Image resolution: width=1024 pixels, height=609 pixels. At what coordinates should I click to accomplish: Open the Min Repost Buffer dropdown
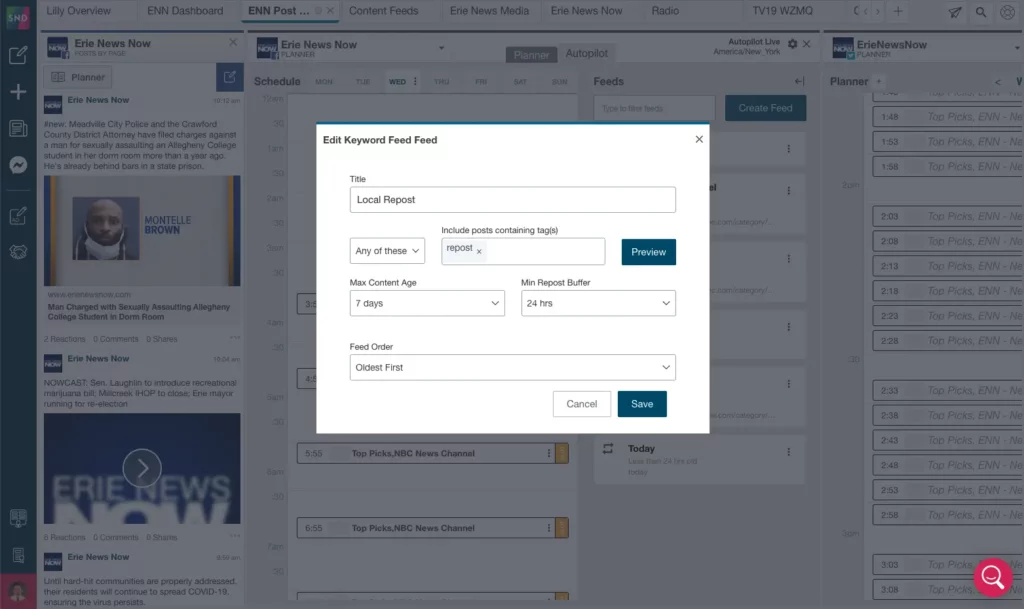point(598,303)
